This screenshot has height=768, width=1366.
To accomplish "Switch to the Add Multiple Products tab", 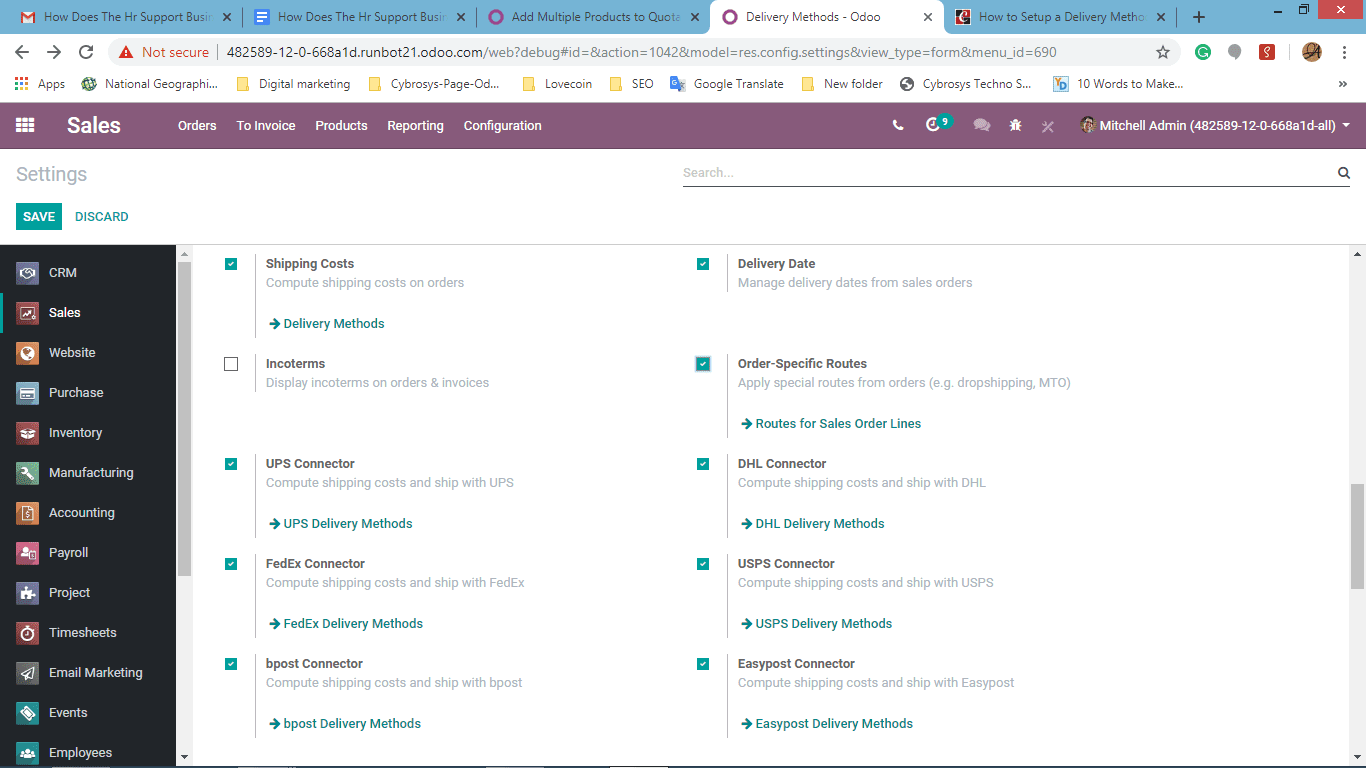I will pos(592,17).
